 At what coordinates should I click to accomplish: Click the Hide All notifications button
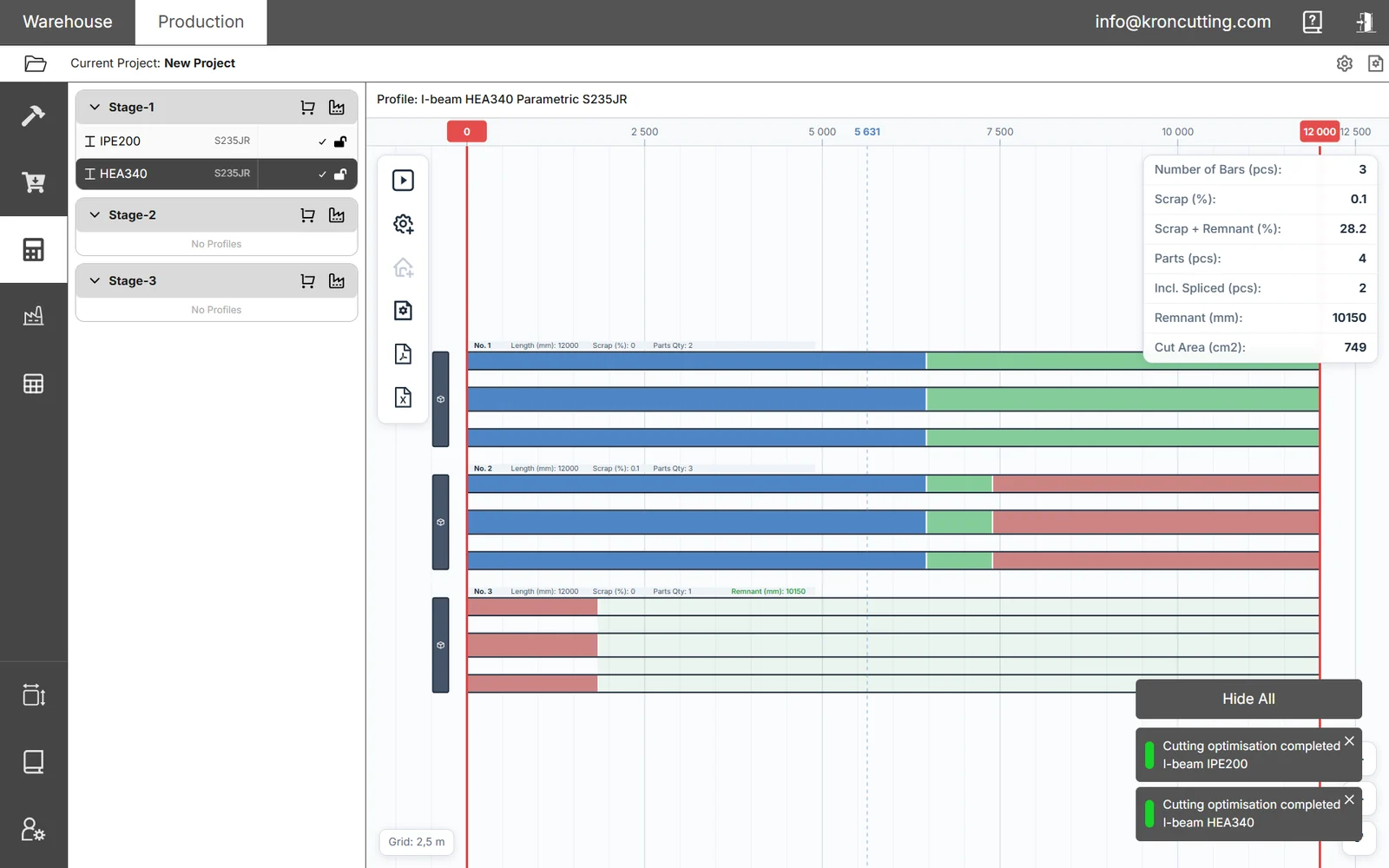click(1248, 699)
